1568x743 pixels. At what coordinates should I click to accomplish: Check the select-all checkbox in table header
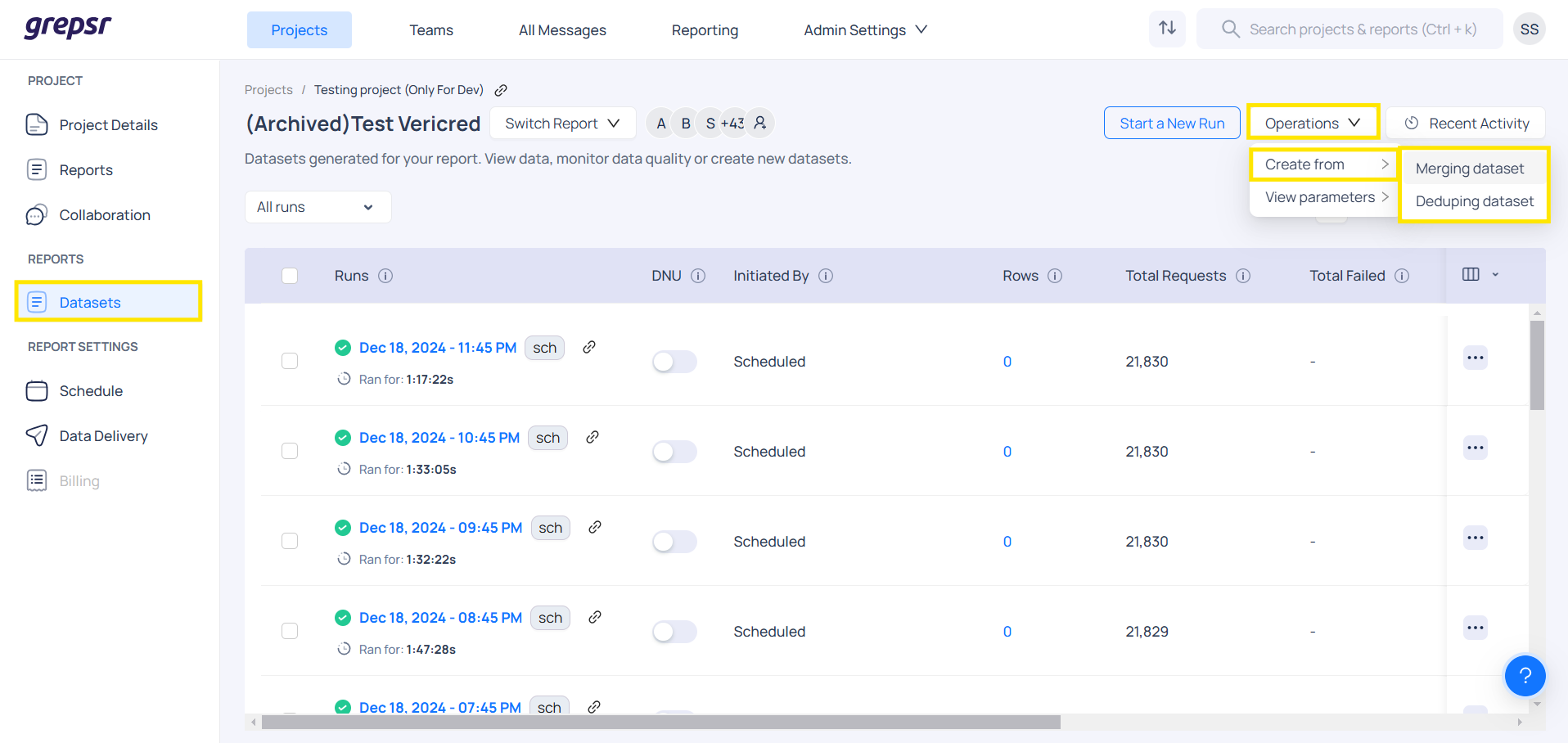tap(290, 276)
